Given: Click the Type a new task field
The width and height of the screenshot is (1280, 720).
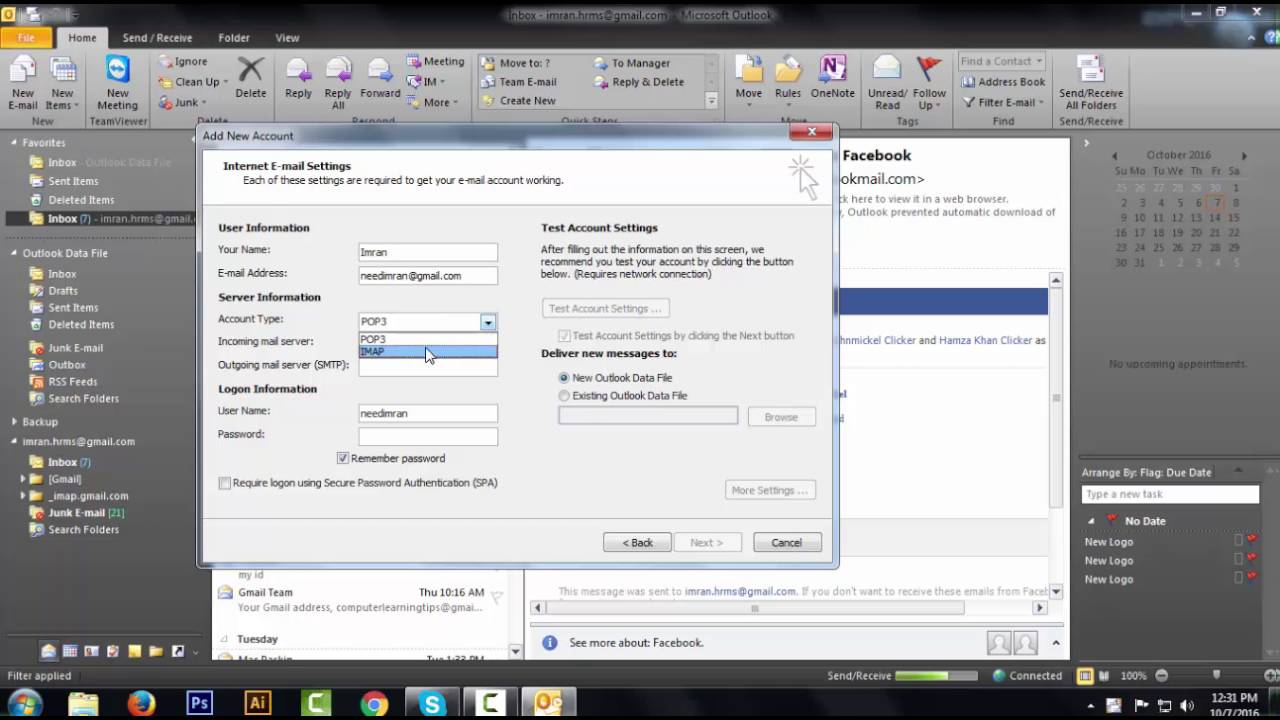Looking at the screenshot, I should pos(1170,494).
